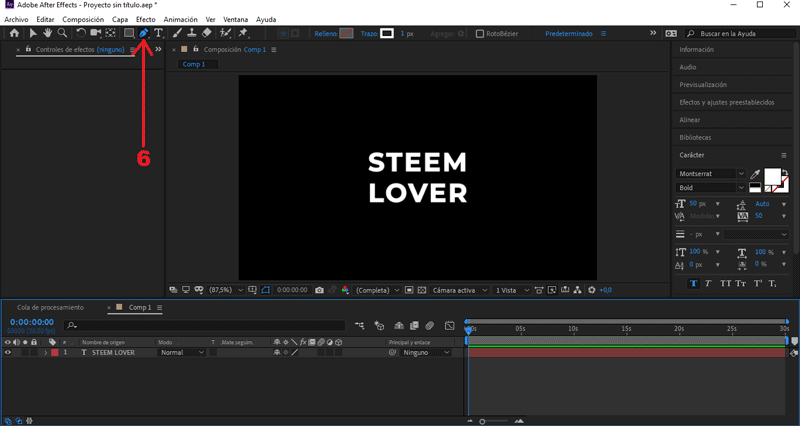Select the Puppet Pin tool
Screen dimensions: 800x426
coord(243,33)
